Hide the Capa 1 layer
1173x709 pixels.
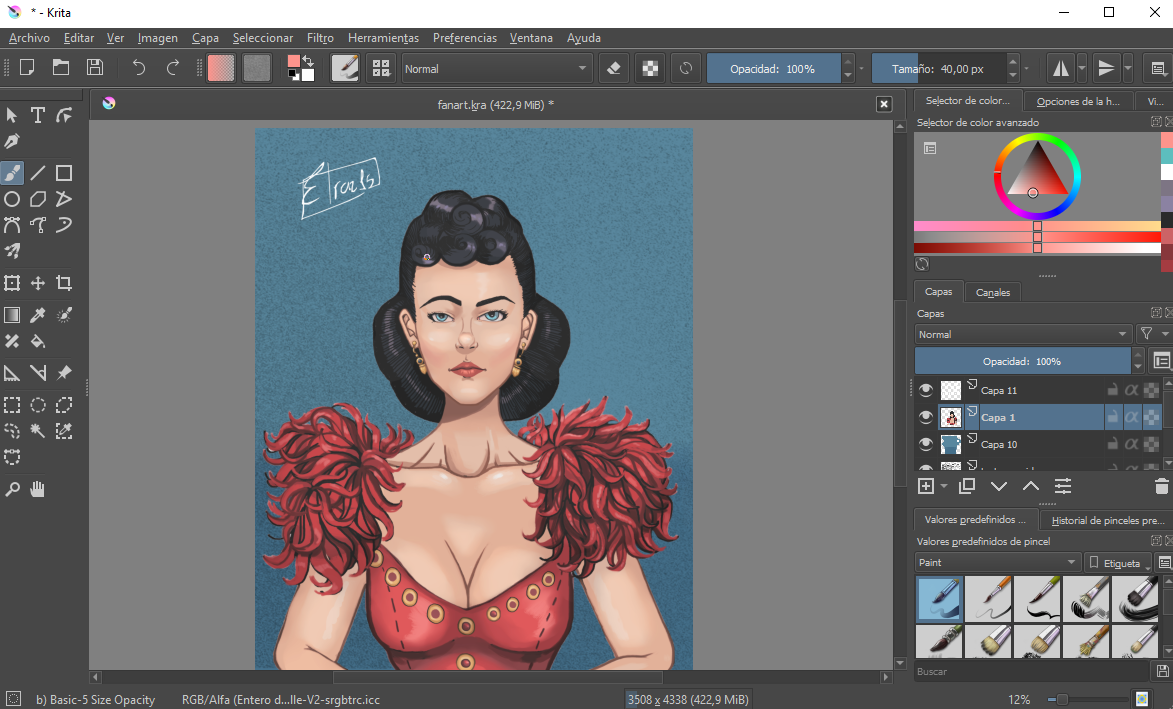pyautogui.click(x=926, y=417)
